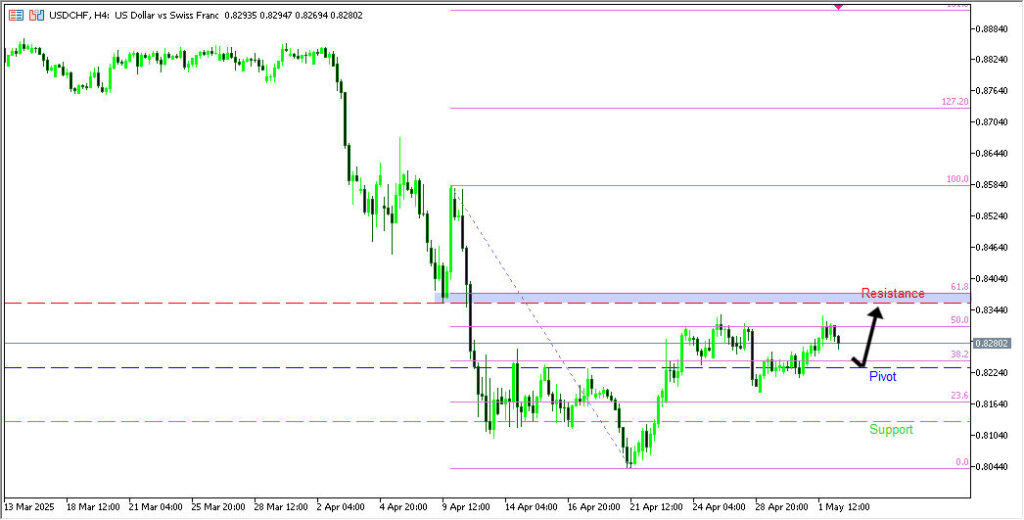The image size is (1024, 520).
Task: Select the black forecast arrow drawing
Action: tap(868, 338)
